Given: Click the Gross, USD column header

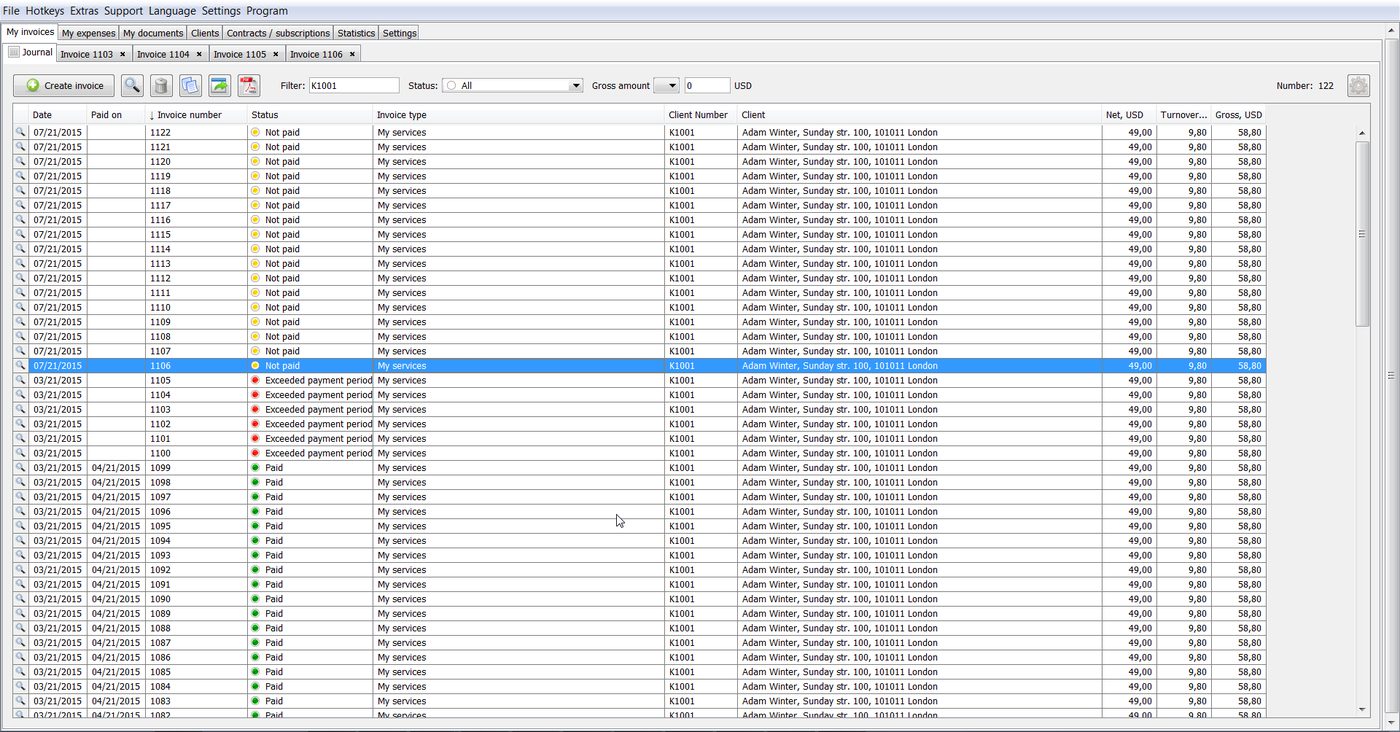Looking at the screenshot, I should tap(1239, 115).
